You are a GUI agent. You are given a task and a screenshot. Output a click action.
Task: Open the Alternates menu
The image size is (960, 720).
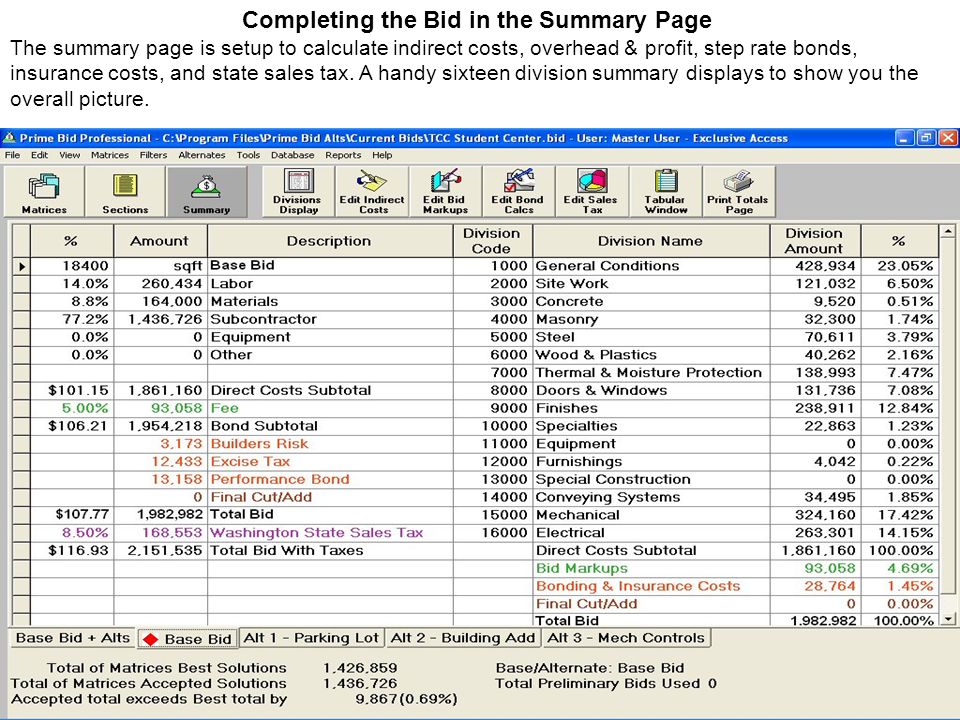pos(202,155)
